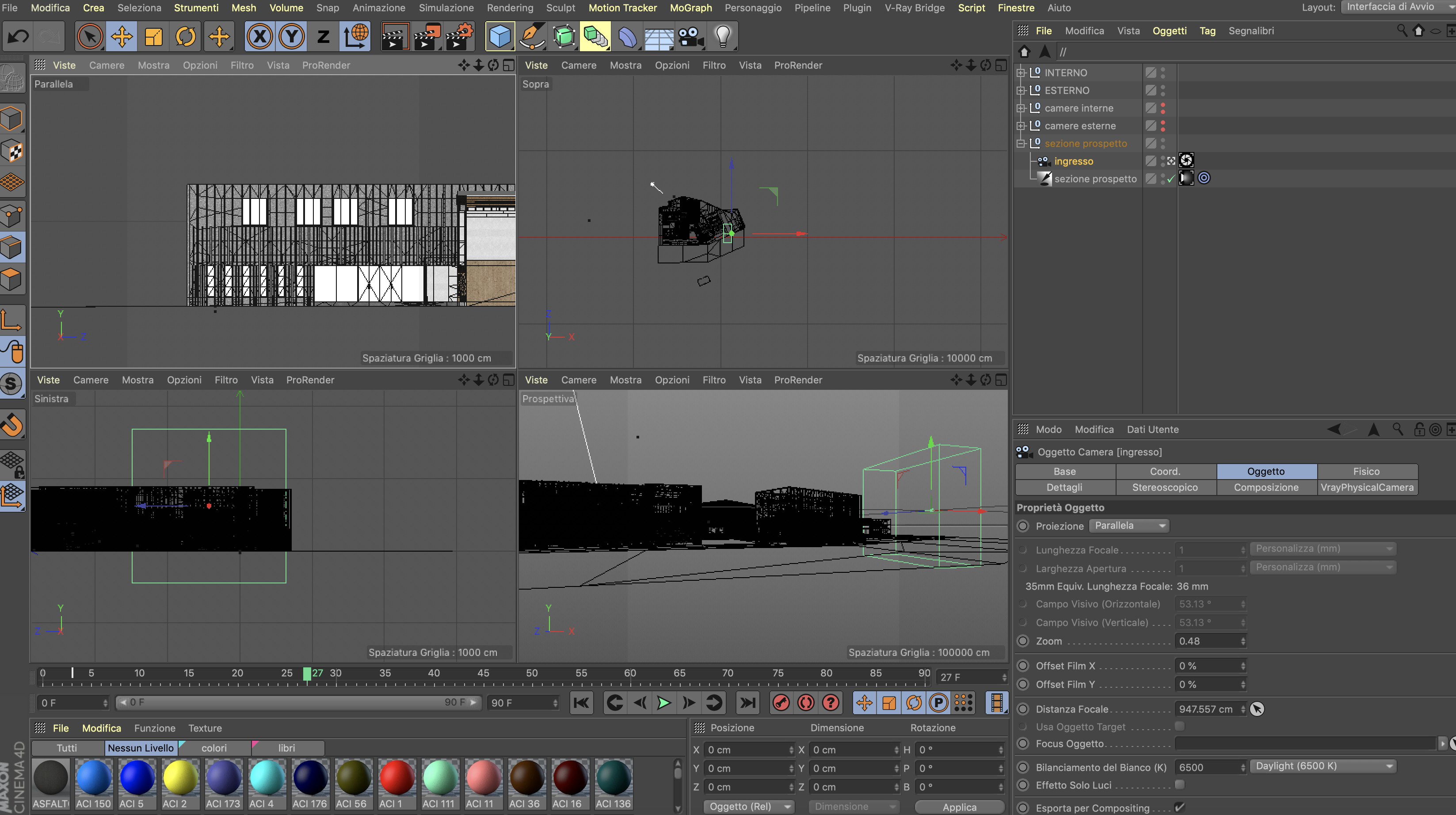Toggle visibility dots of camere interne
Viewport: 1456px width, 815px height.
pyautogui.click(x=1163, y=108)
